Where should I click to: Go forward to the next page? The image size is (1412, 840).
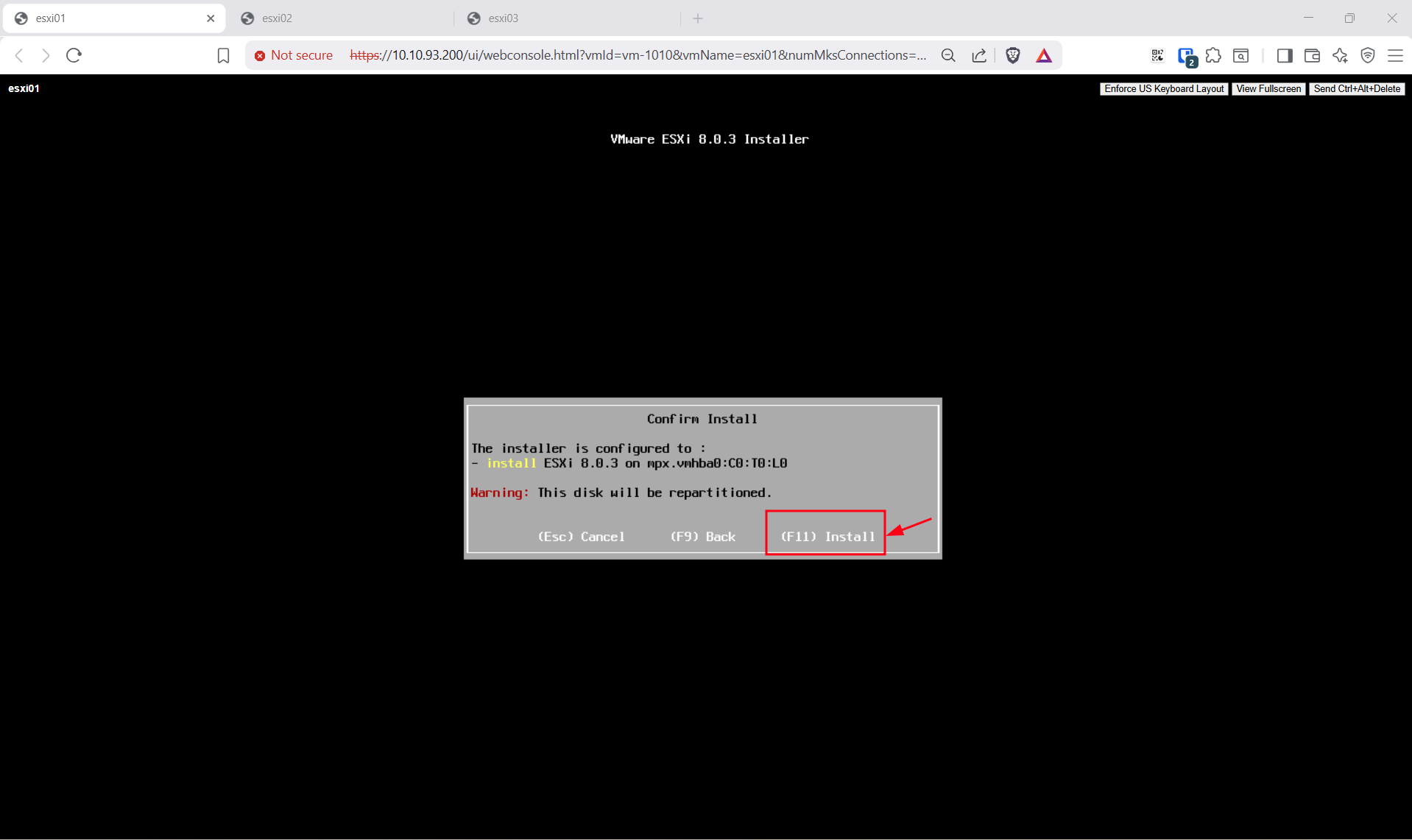pyautogui.click(x=46, y=55)
